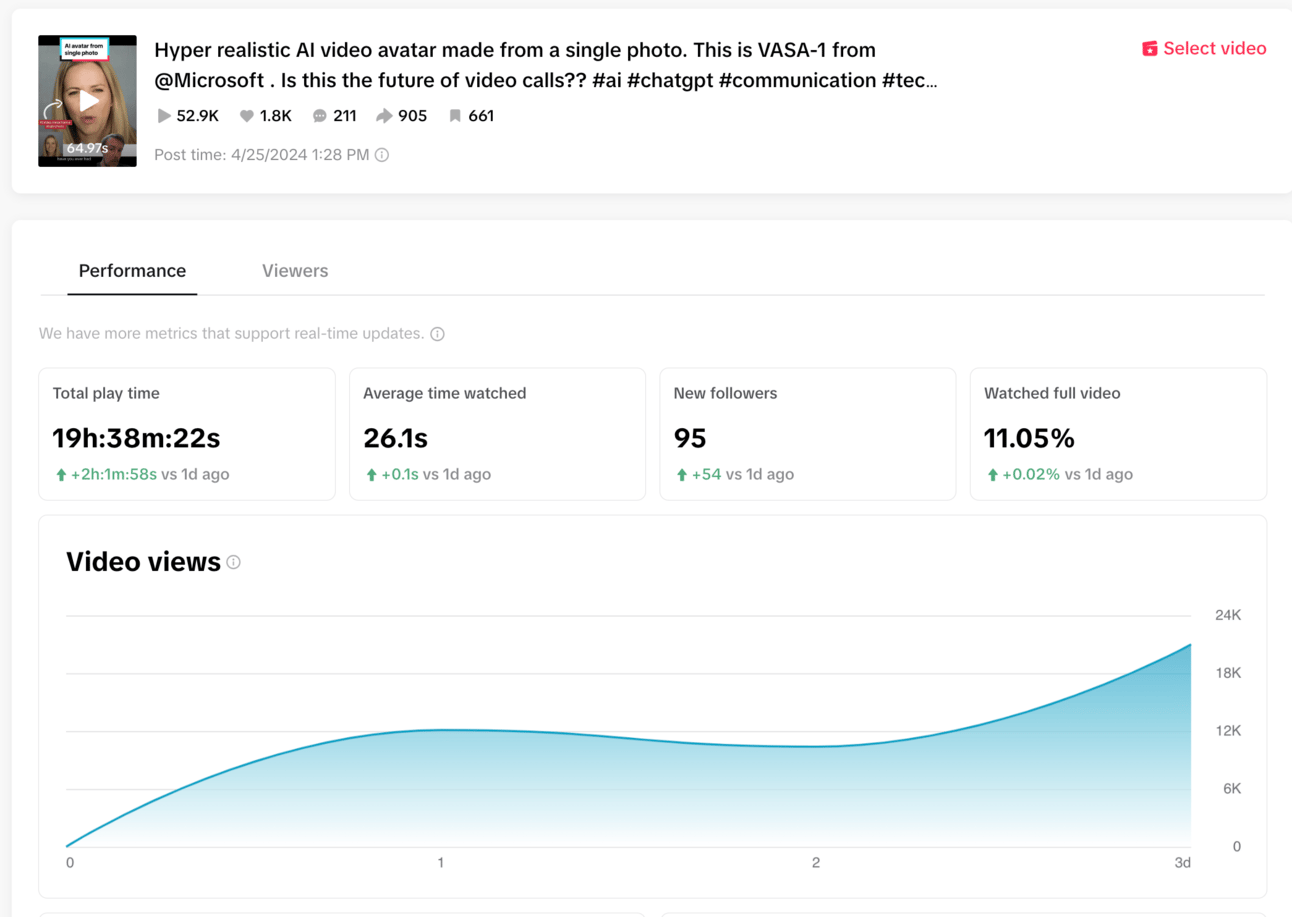
Task: Select the Watched full video card
Action: coord(1118,433)
